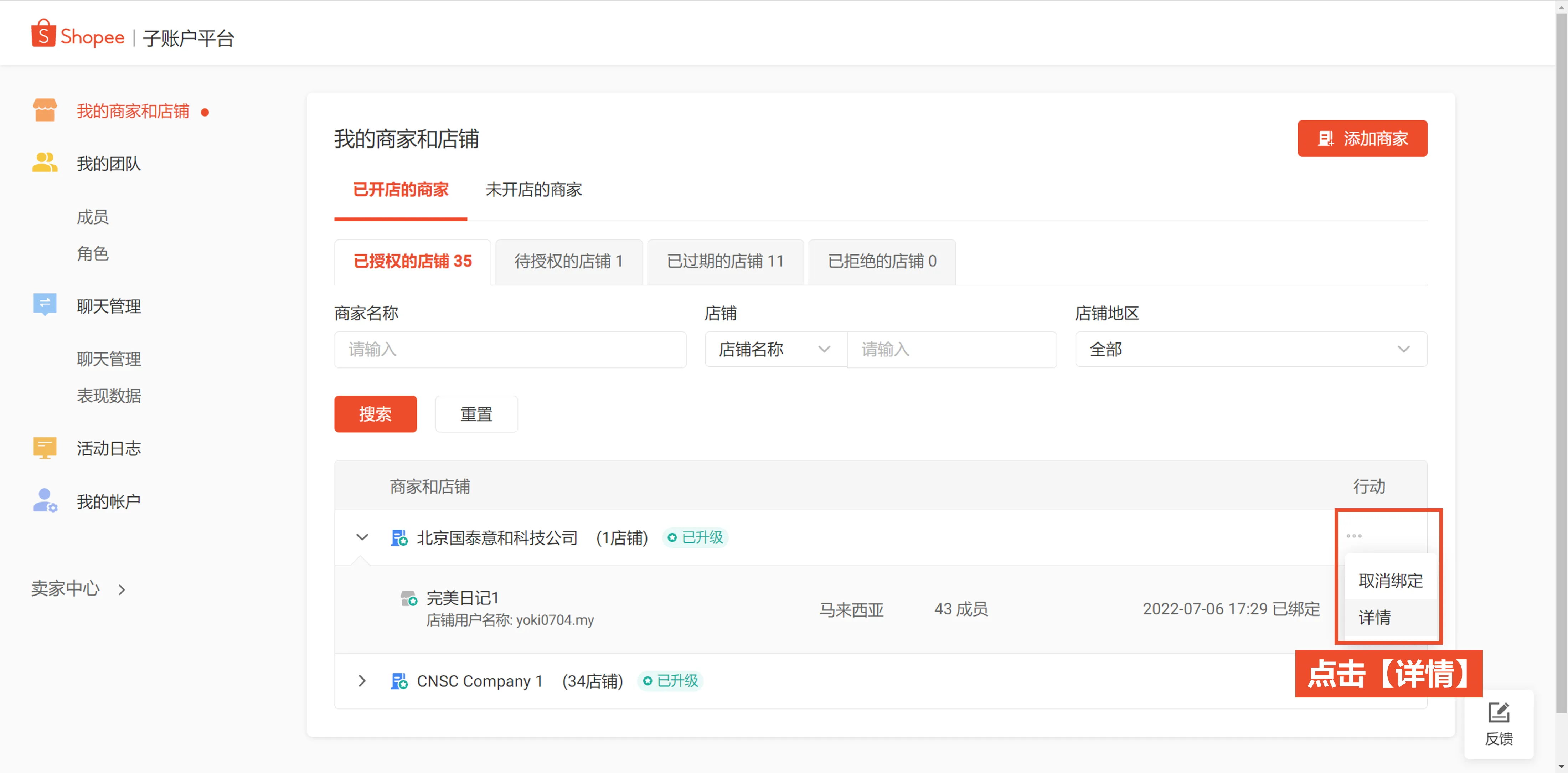Expand the CNSC Company 1 row
Viewport: 1568px width, 773px height.
362,681
